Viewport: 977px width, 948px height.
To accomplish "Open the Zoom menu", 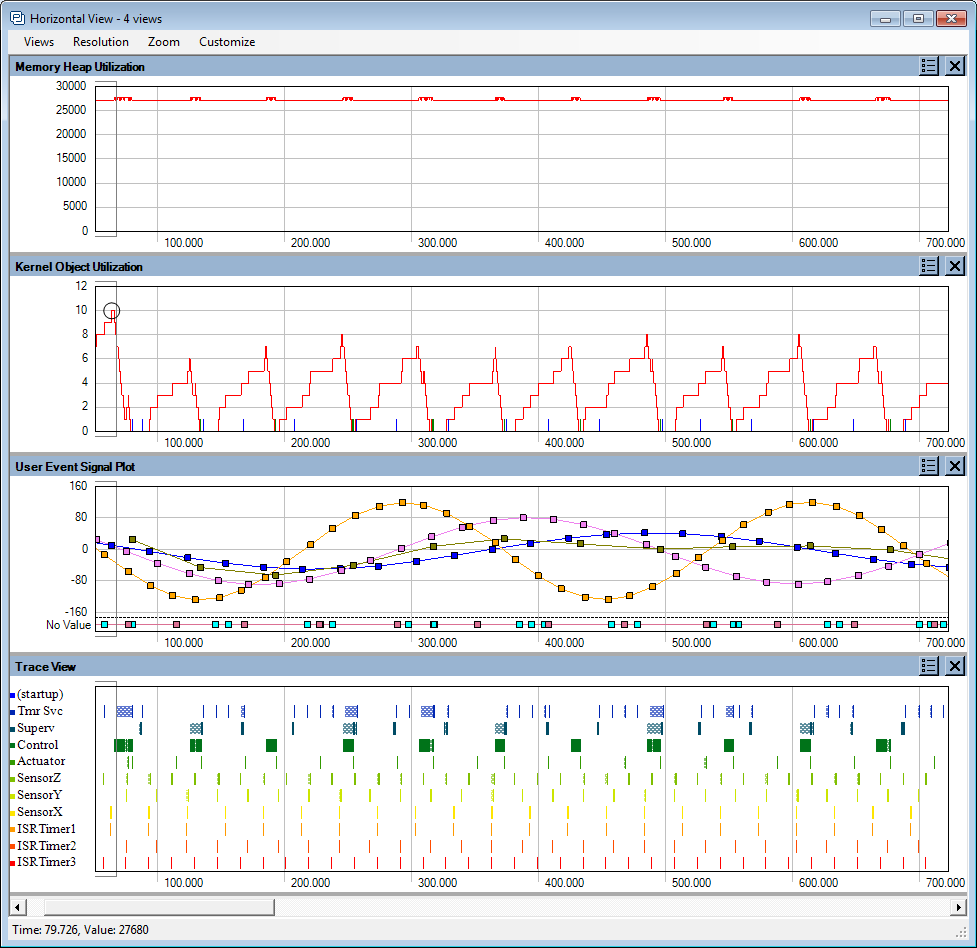I will click(x=164, y=42).
